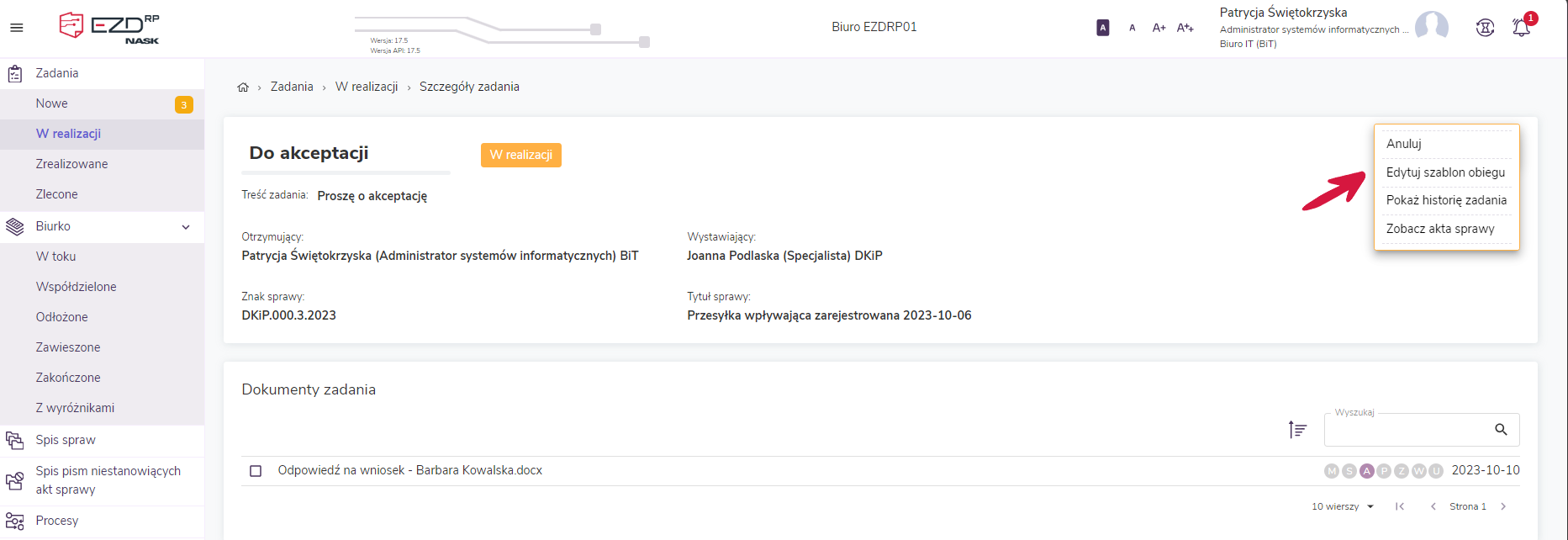The width and height of the screenshot is (1568, 540).
Task: Click the W realizacji breadcrumb link
Action: pos(367,87)
